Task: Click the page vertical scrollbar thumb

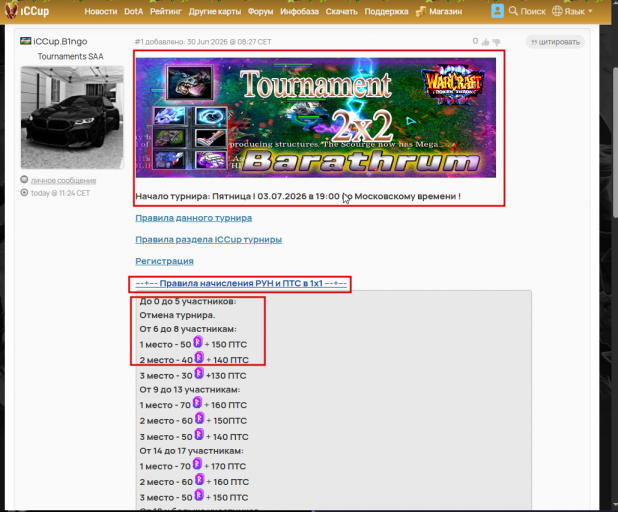Action: (x=615, y=142)
